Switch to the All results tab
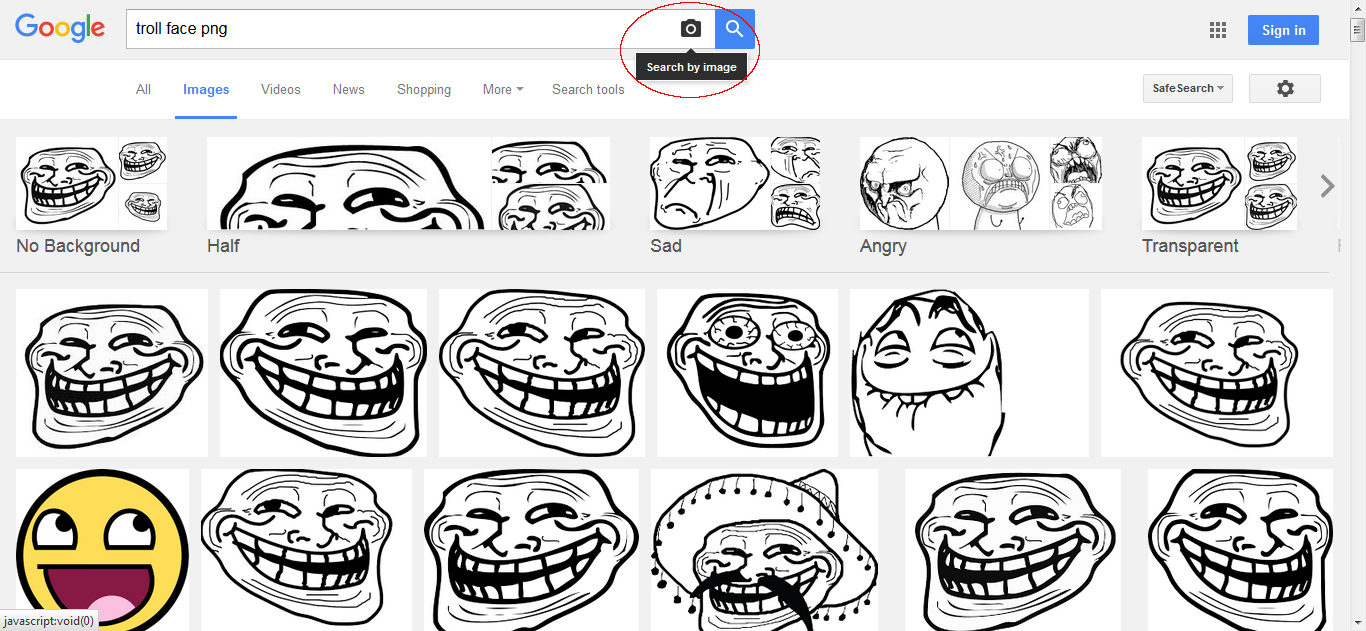The width and height of the screenshot is (1366, 631). (143, 89)
